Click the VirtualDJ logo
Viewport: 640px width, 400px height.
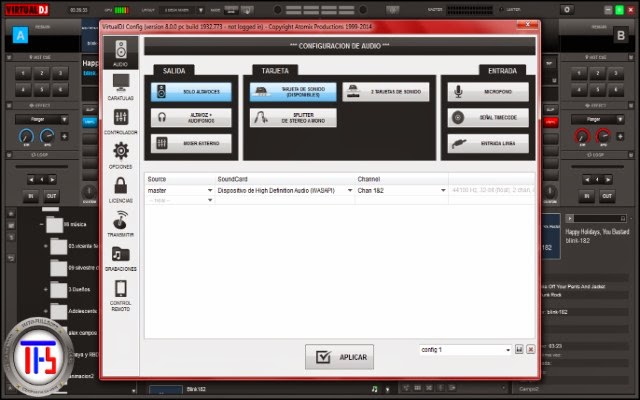(27, 9)
